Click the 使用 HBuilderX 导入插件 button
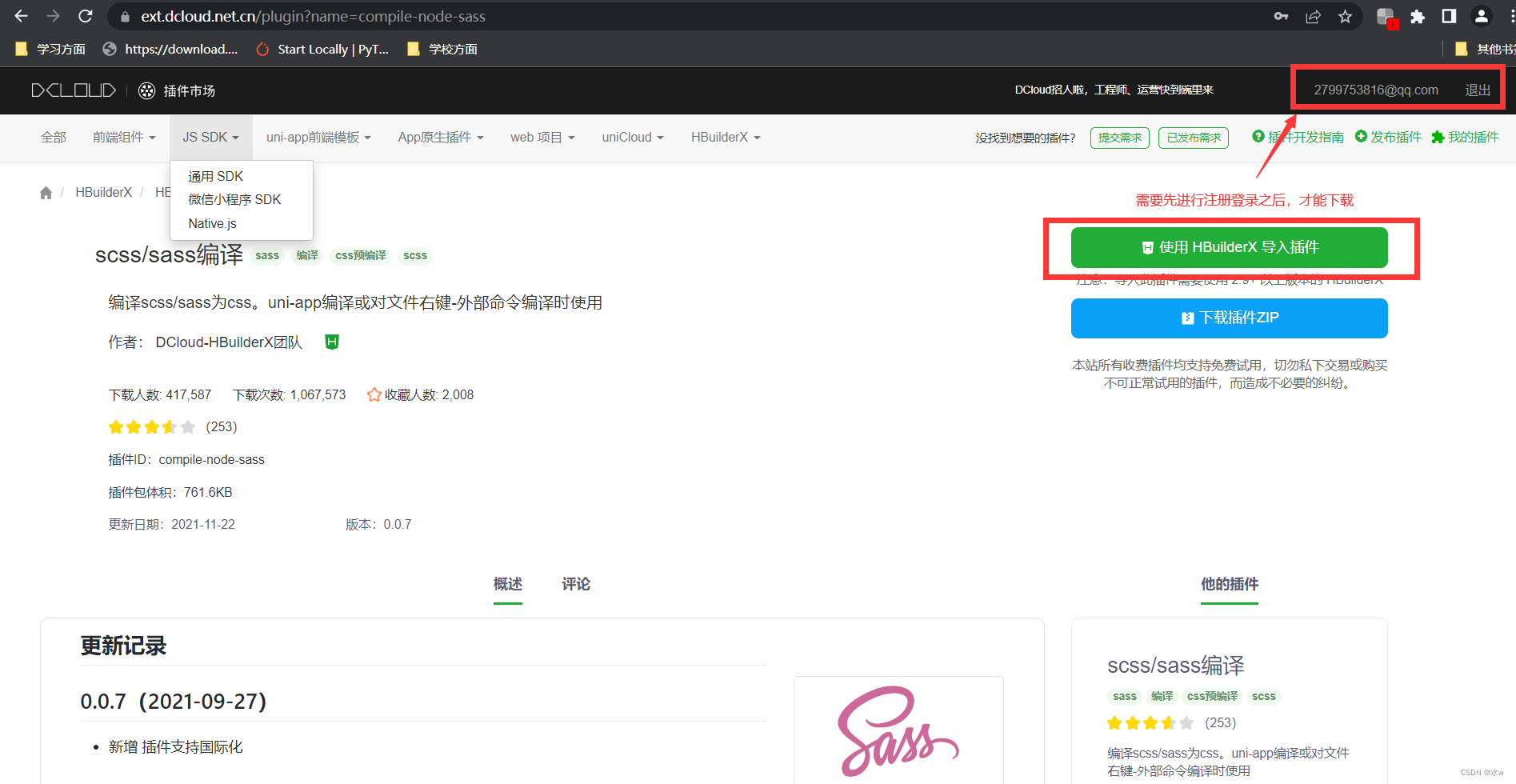Screen dimensions: 1516x784 (1230, 247)
